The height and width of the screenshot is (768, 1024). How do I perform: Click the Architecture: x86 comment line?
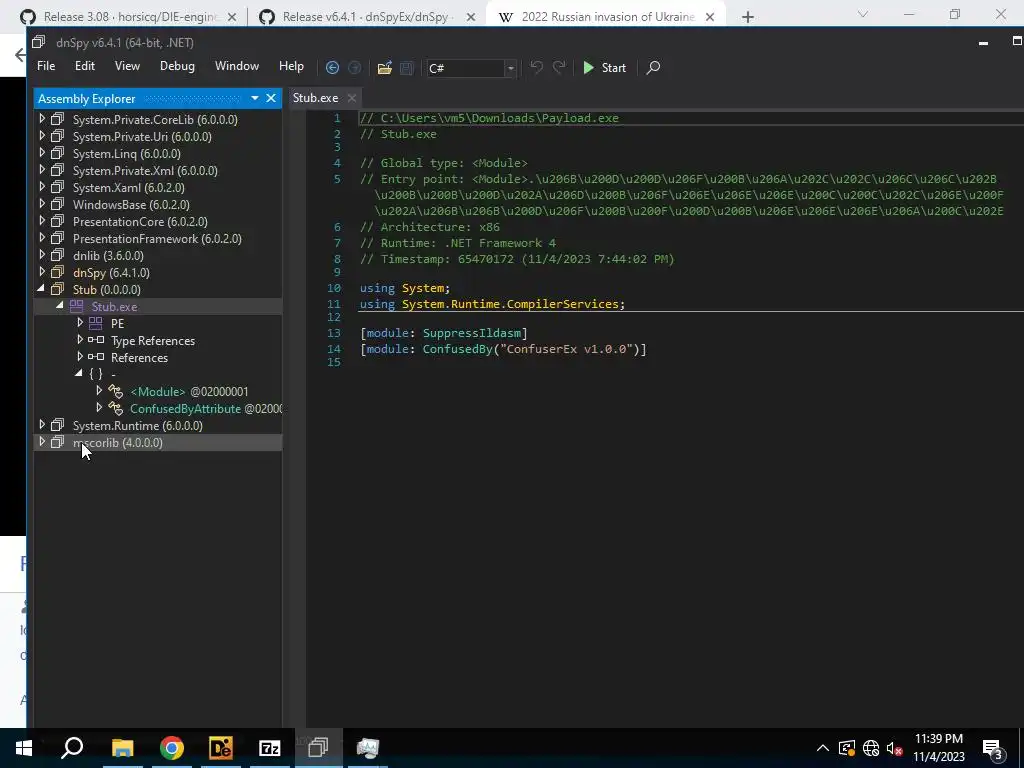430,227
